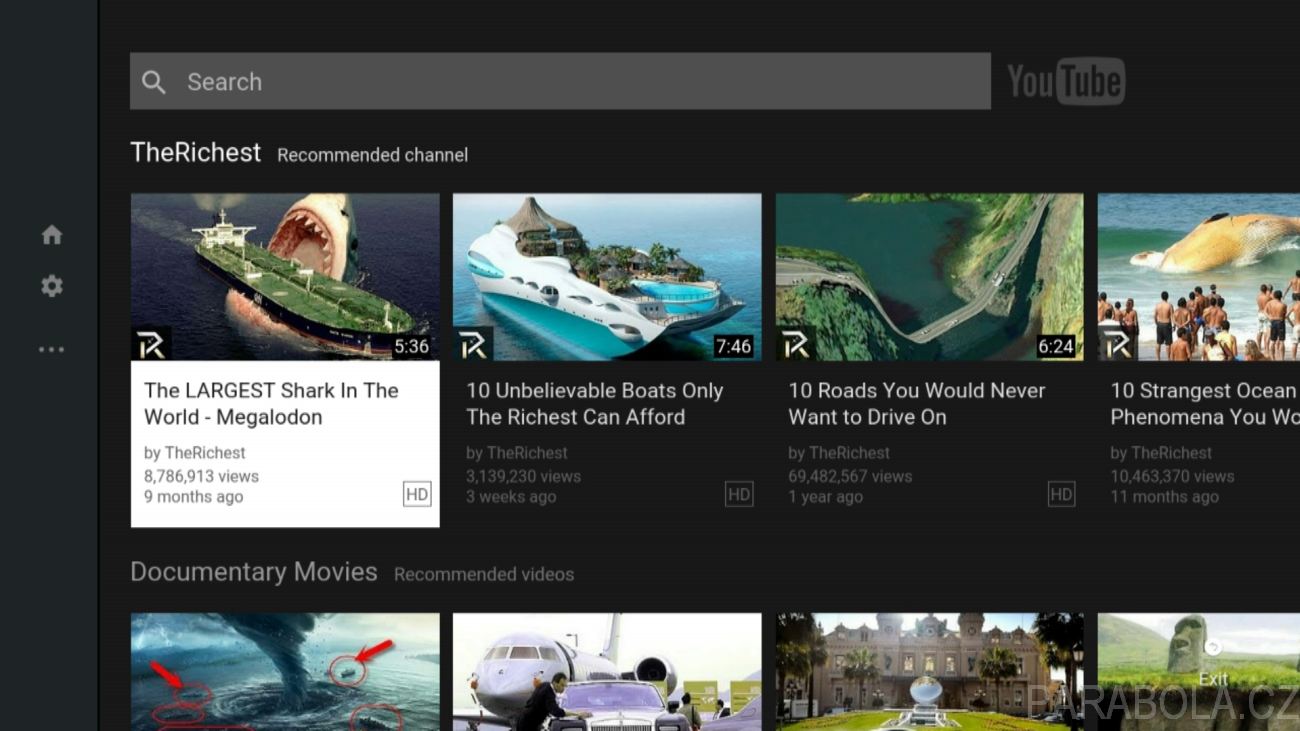Click HD badge on the roads card
The height and width of the screenshot is (731, 1300).
[x=1061, y=494]
